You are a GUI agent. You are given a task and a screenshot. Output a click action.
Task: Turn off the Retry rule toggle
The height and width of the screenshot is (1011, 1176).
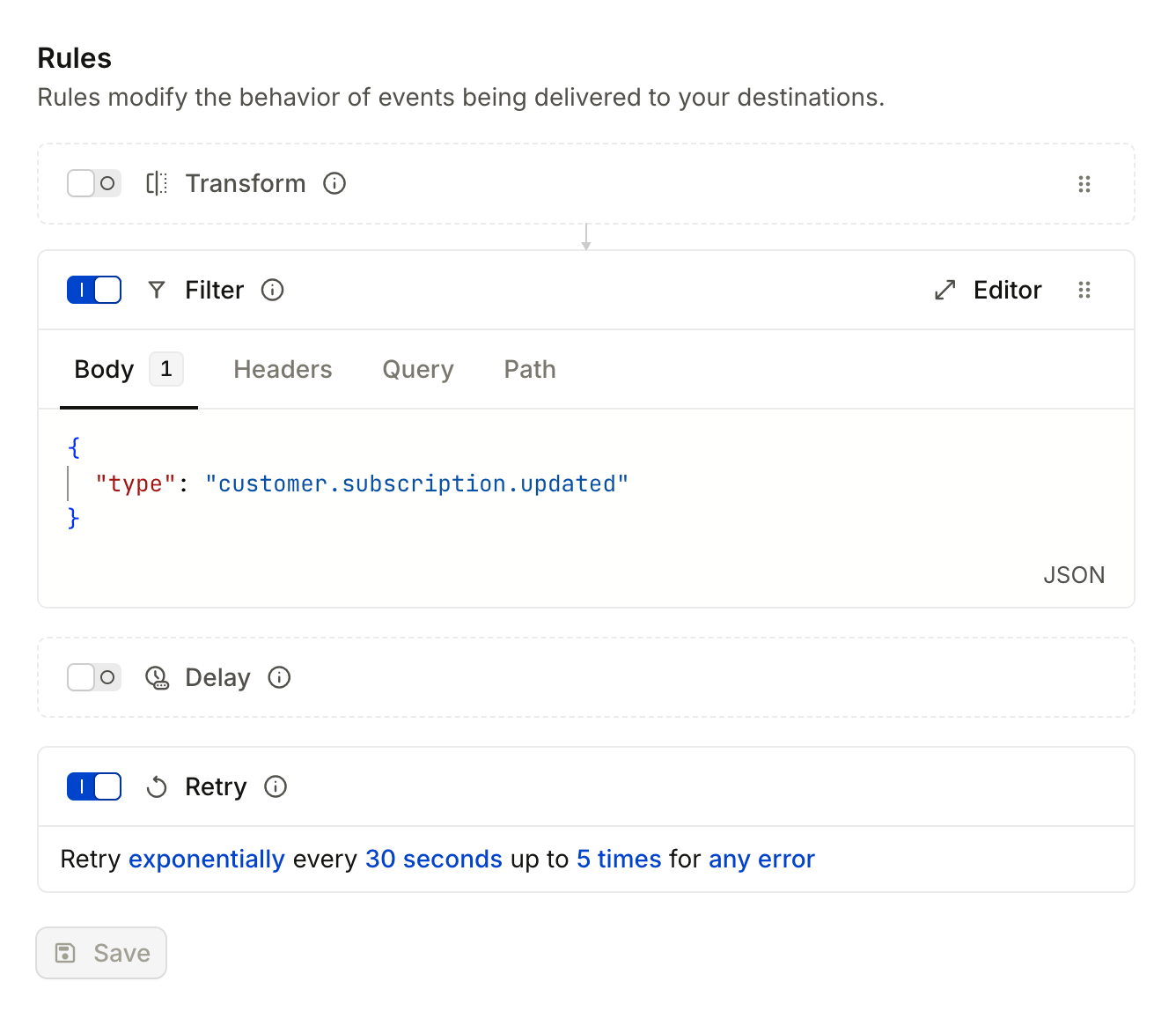pyautogui.click(x=94, y=786)
